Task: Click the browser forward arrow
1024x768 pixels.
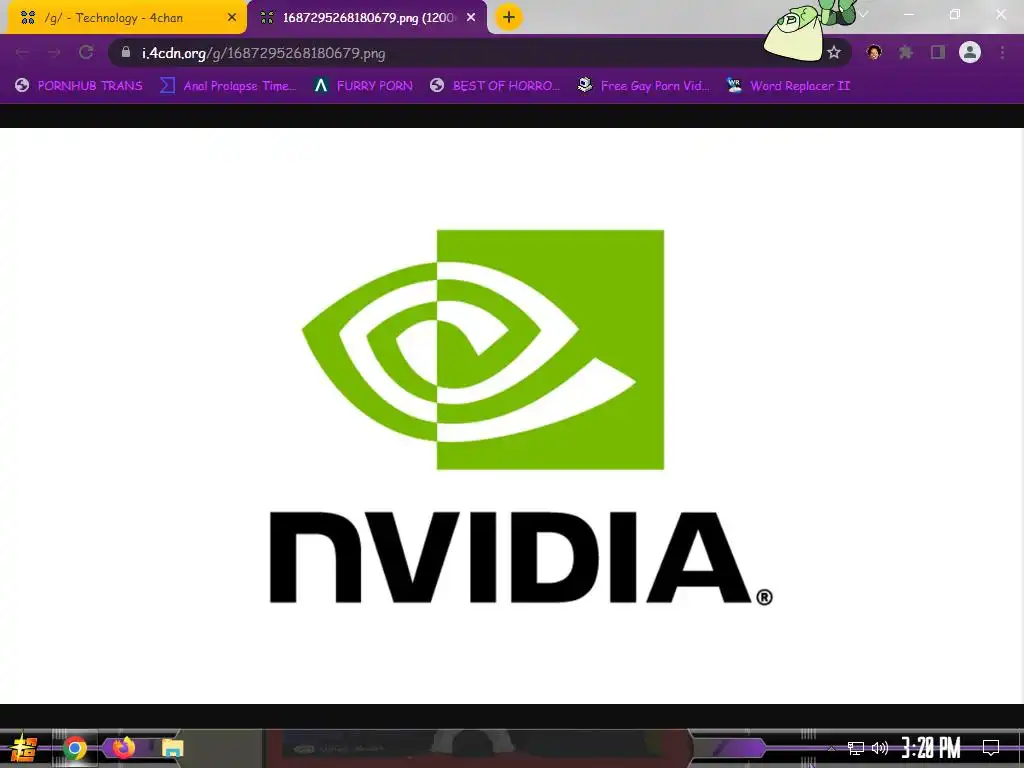Action: tap(54, 52)
